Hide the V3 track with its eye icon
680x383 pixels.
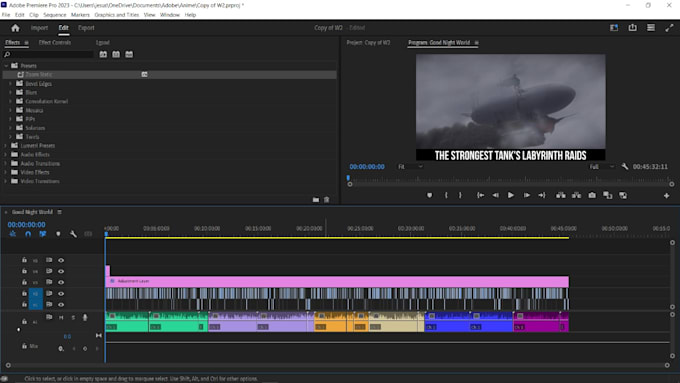[61, 282]
